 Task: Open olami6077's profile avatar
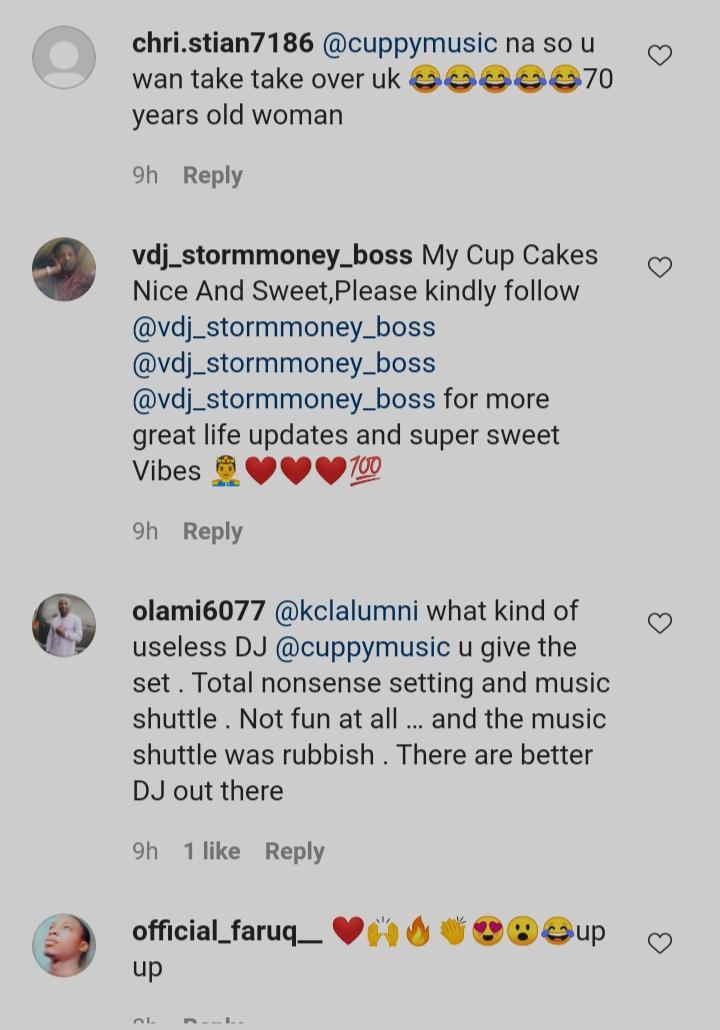(x=64, y=625)
